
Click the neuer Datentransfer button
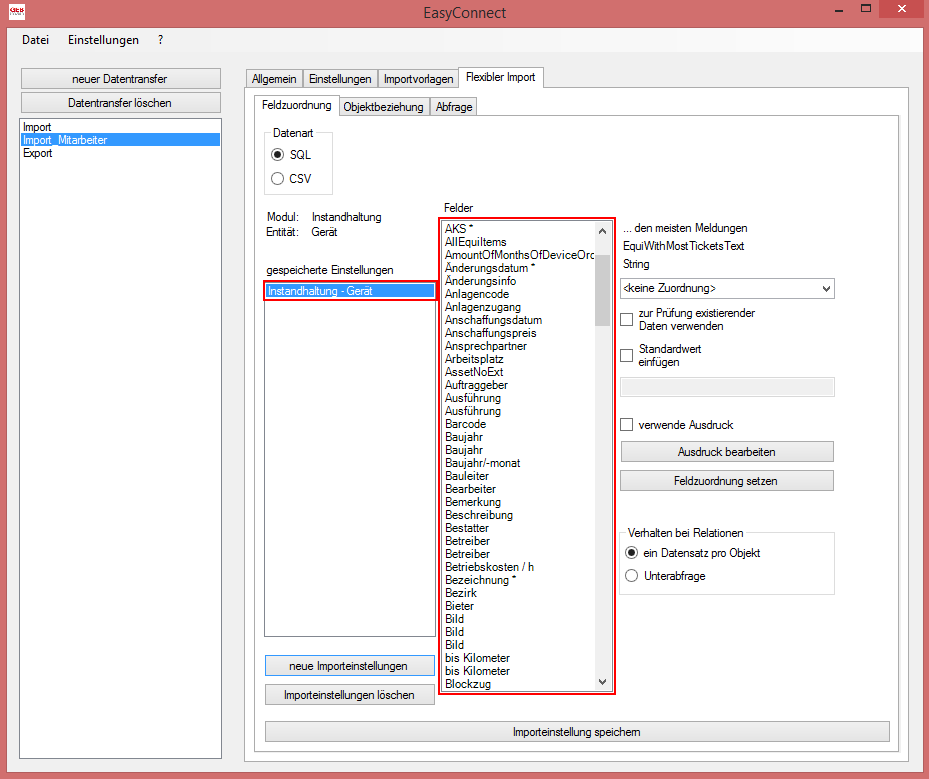click(x=120, y=78)
